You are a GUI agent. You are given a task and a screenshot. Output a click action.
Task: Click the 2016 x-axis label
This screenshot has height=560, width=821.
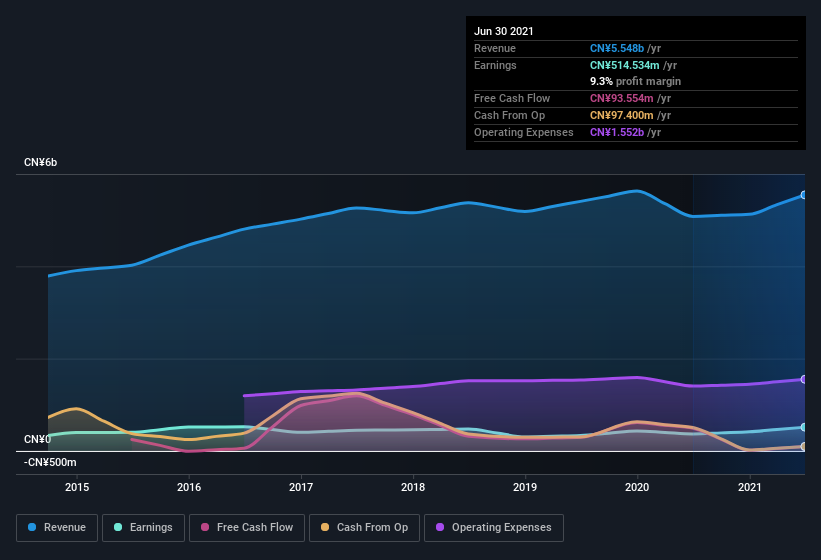(189, 487)
